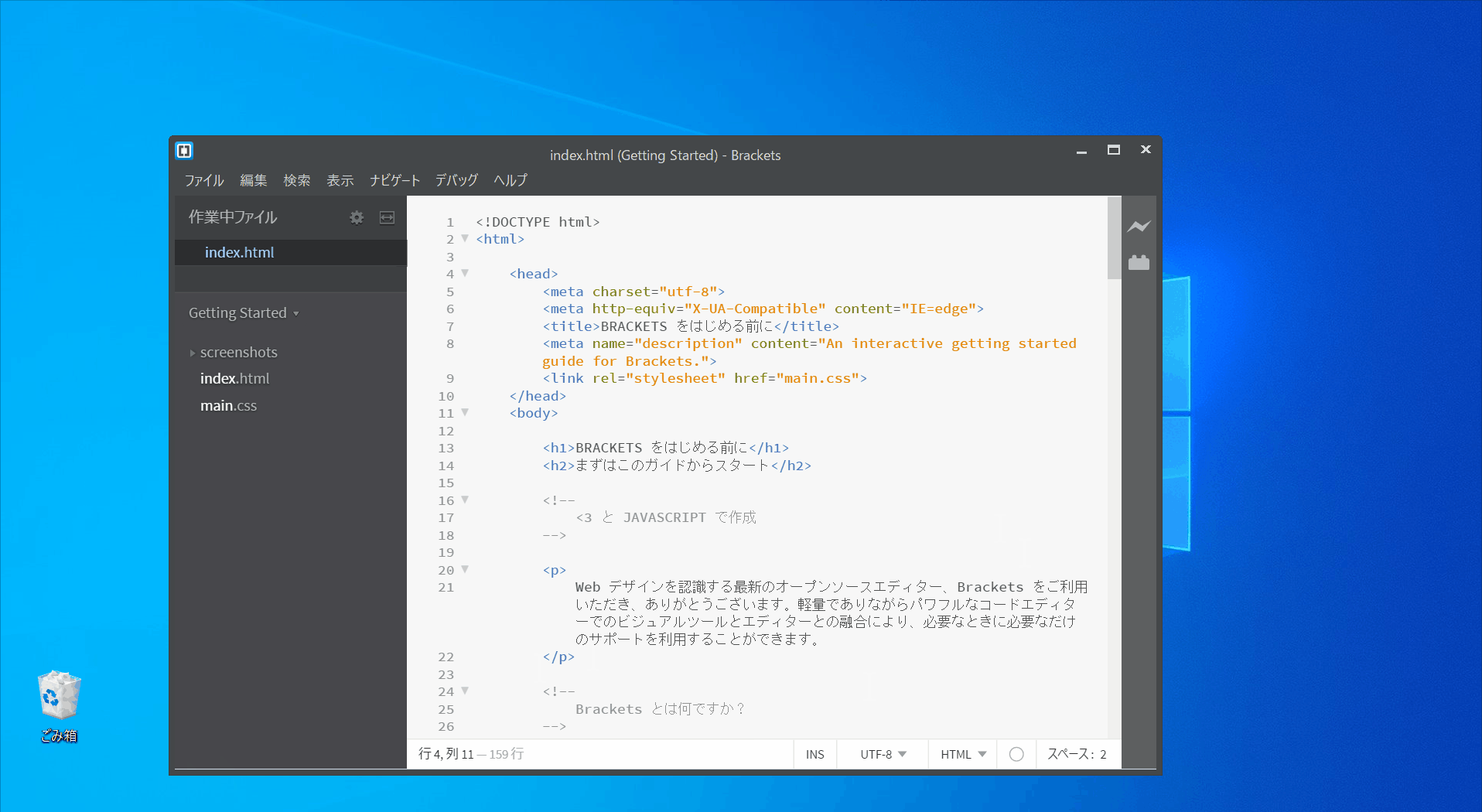Click line number 9 in the gutter

tap(450, 378)
